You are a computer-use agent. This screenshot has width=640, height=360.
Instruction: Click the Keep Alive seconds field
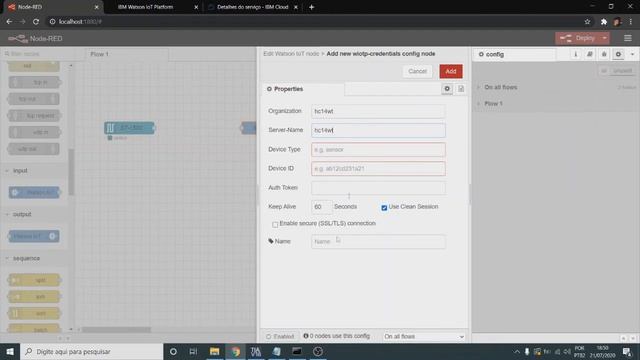[321, 207]
